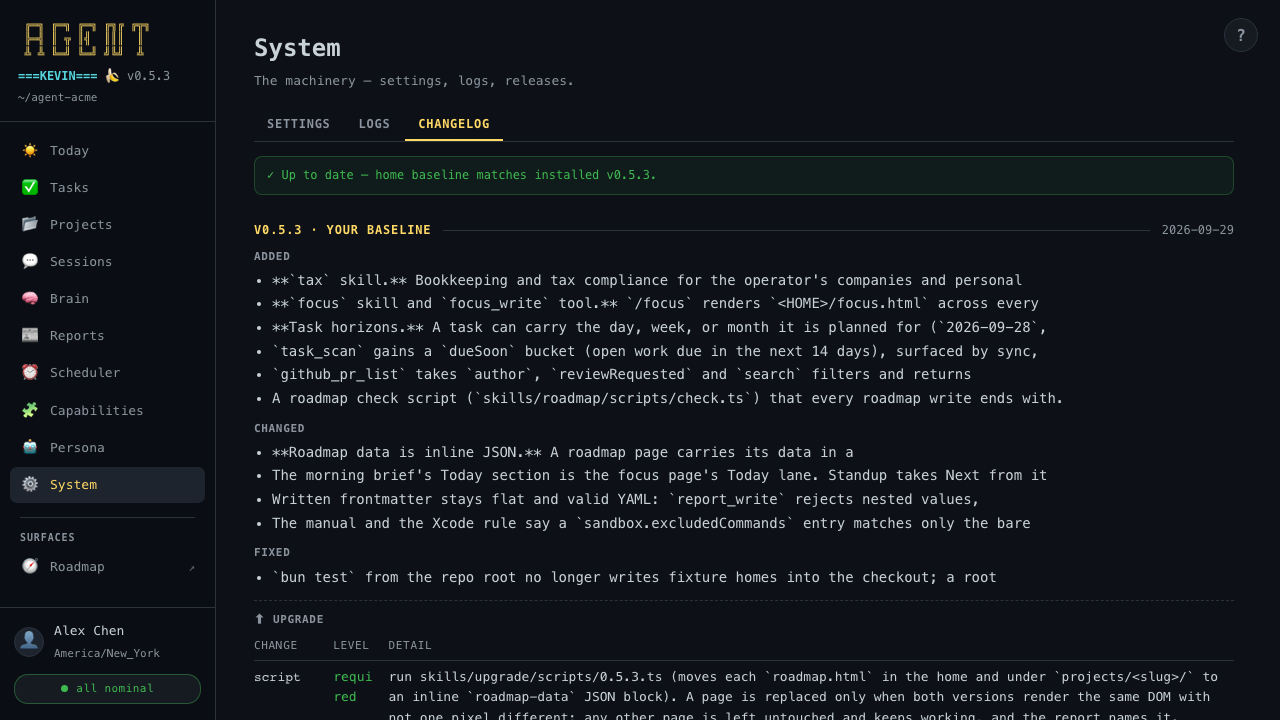The width and height of the screenshot is (1280, 720).
Task: Click the 'all nominal' status button
Action: coord(107,688)
